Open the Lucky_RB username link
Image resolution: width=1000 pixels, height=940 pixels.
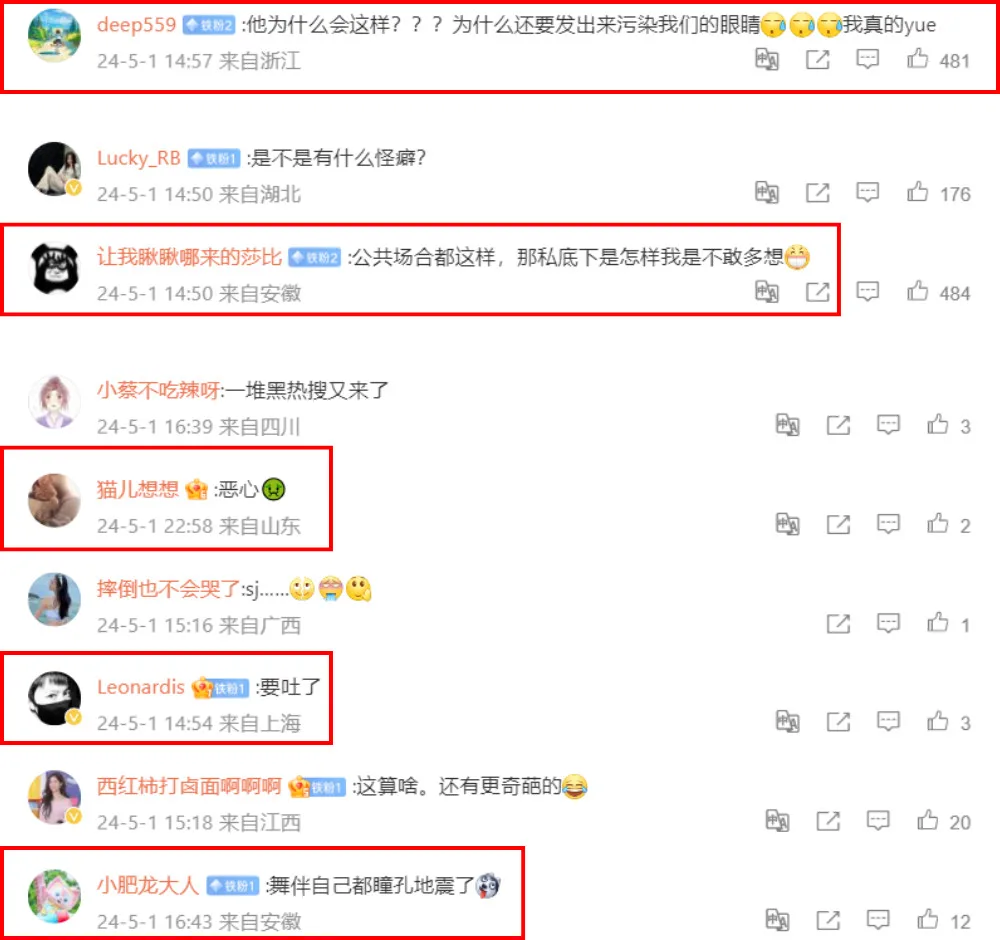point(139,158)
